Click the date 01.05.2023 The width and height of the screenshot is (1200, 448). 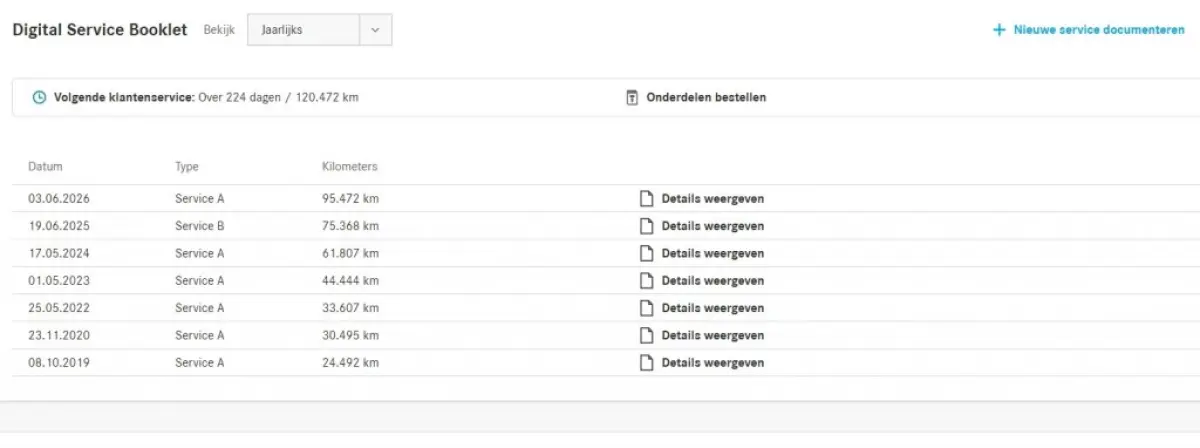[x=59, y=281]
